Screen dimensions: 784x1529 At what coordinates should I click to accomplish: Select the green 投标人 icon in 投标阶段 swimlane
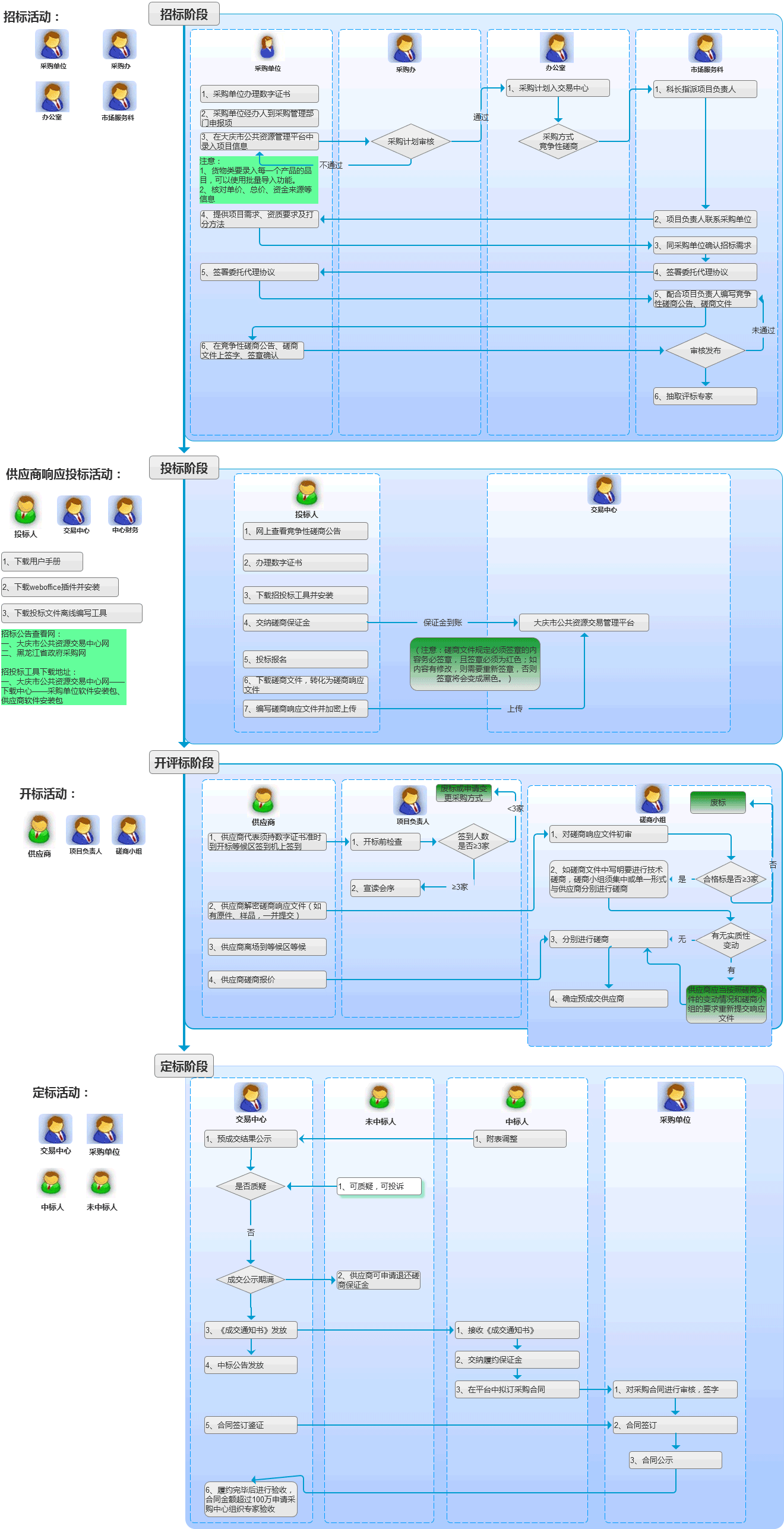(306, 492)
